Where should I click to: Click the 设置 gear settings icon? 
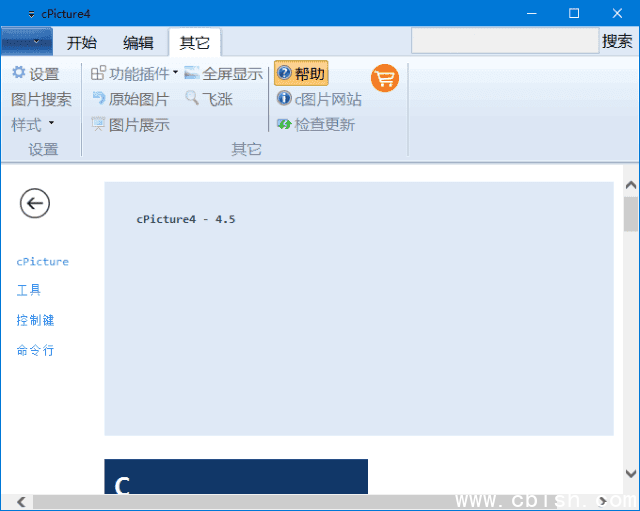[x=19, y=73]
